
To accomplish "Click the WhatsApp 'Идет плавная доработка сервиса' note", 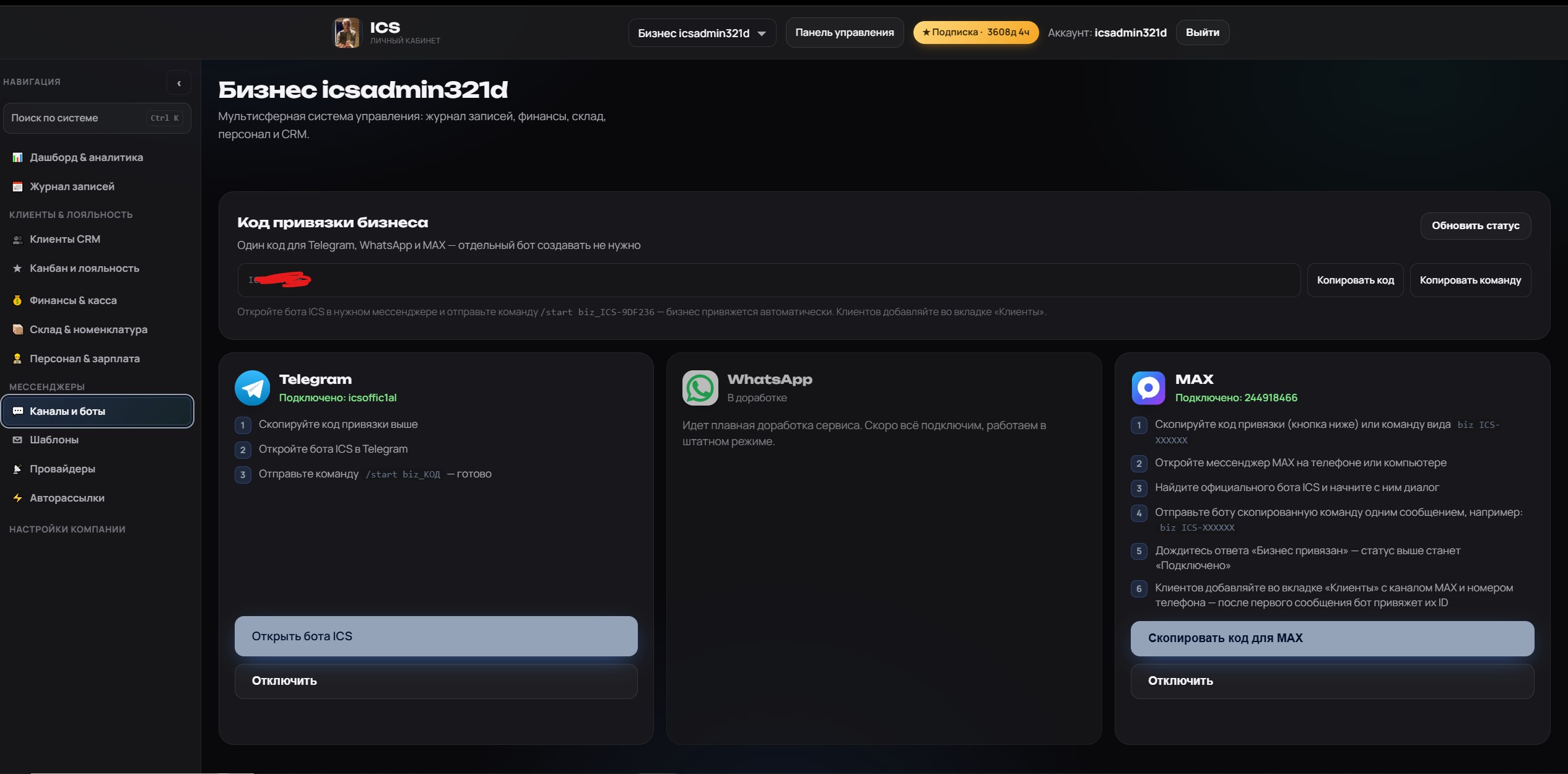I will pyautogui.click(x=864, y=433).
